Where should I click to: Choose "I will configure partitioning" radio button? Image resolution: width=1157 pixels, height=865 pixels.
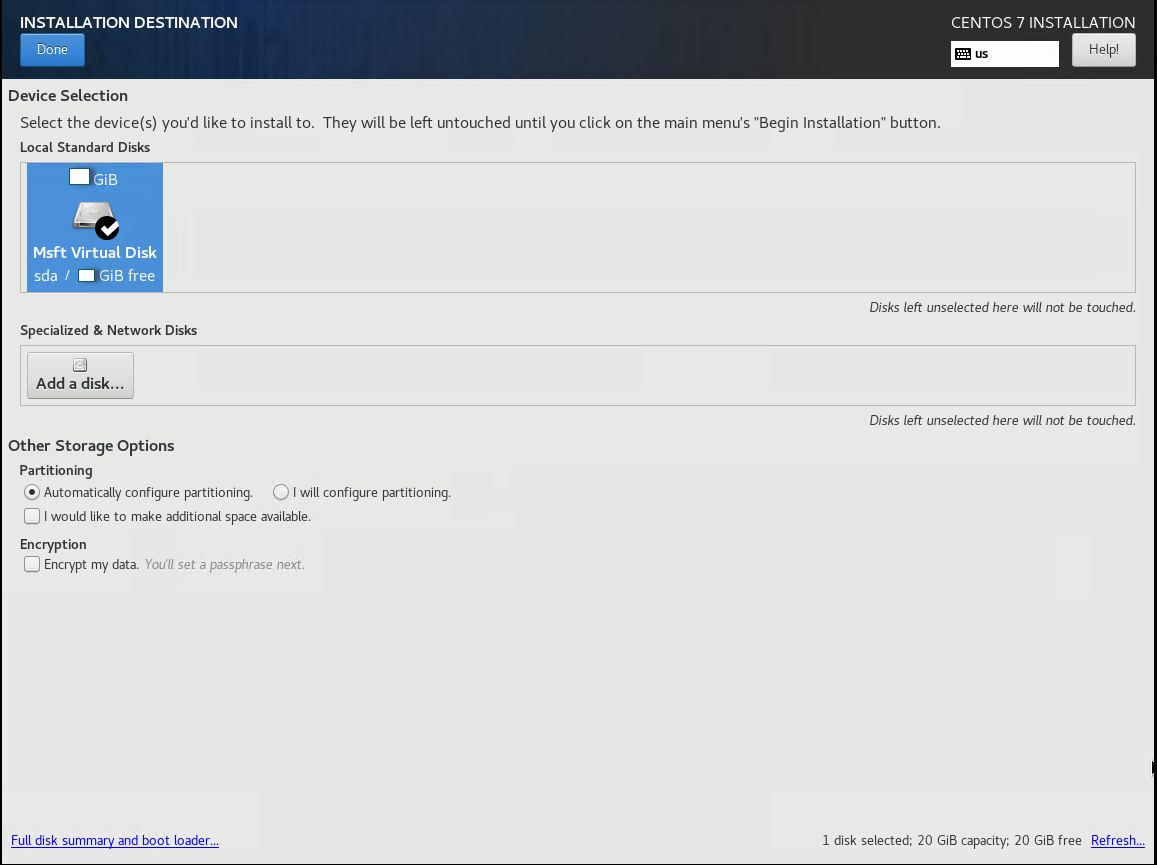[281, 492]
